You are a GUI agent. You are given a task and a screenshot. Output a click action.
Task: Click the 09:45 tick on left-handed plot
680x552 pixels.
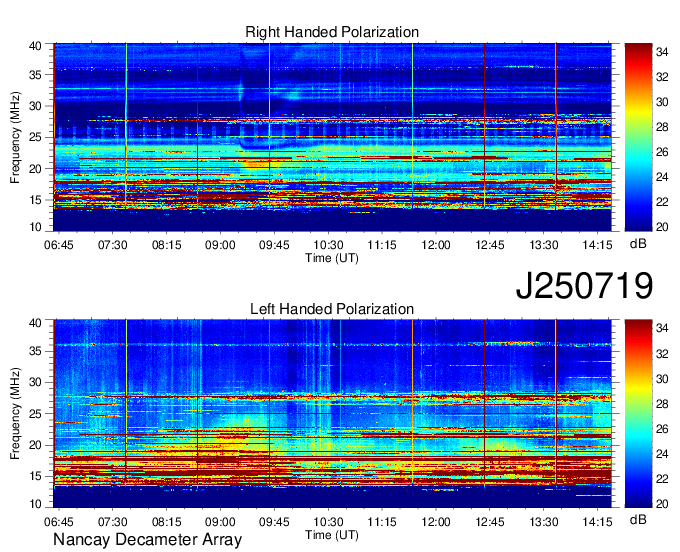point(274,522)
